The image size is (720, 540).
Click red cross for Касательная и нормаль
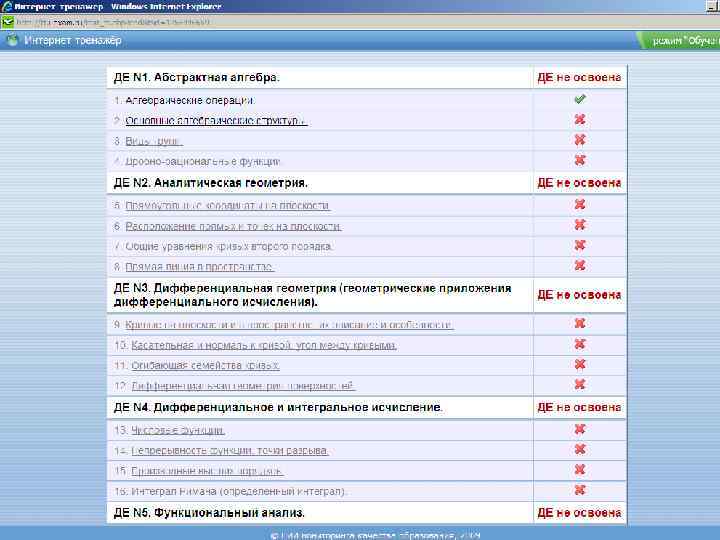(580, 344)
